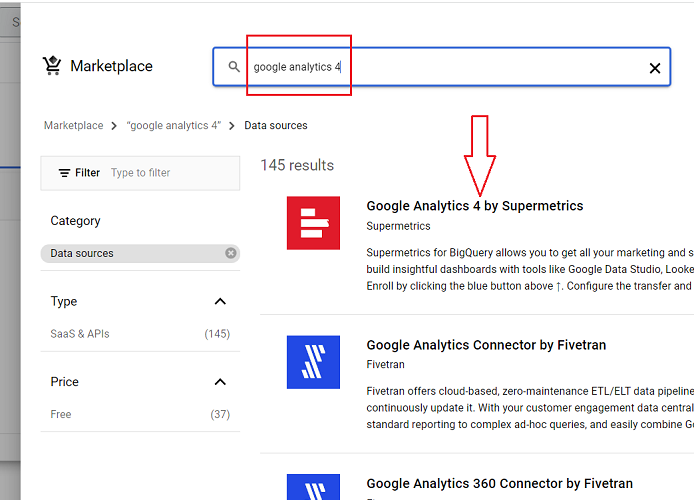
Task: Click the 145 results count text
Action: (x=297, y=165)
